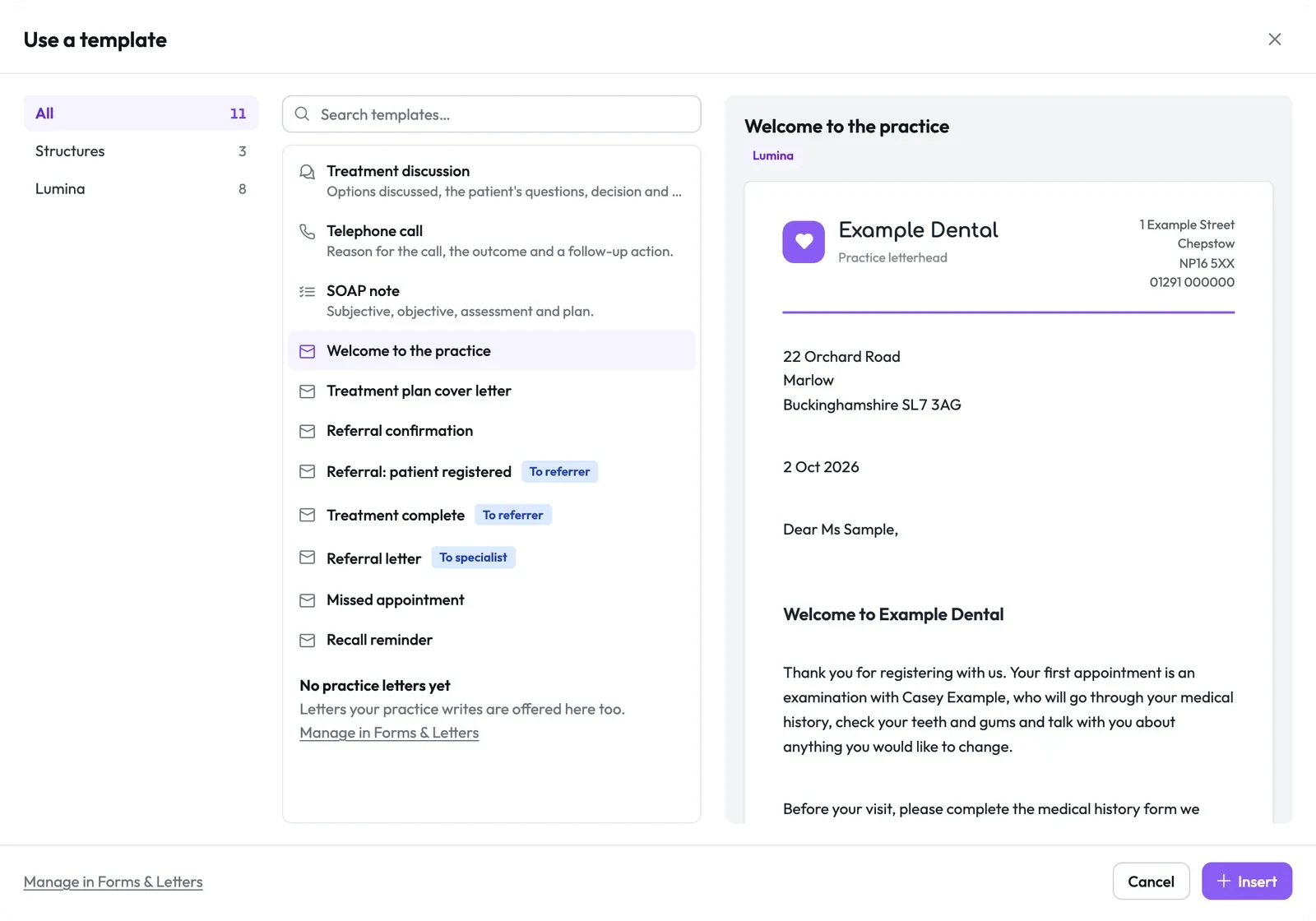
Task: Click the SOAP note checklist icon
Action: click(x=307, y=291)
